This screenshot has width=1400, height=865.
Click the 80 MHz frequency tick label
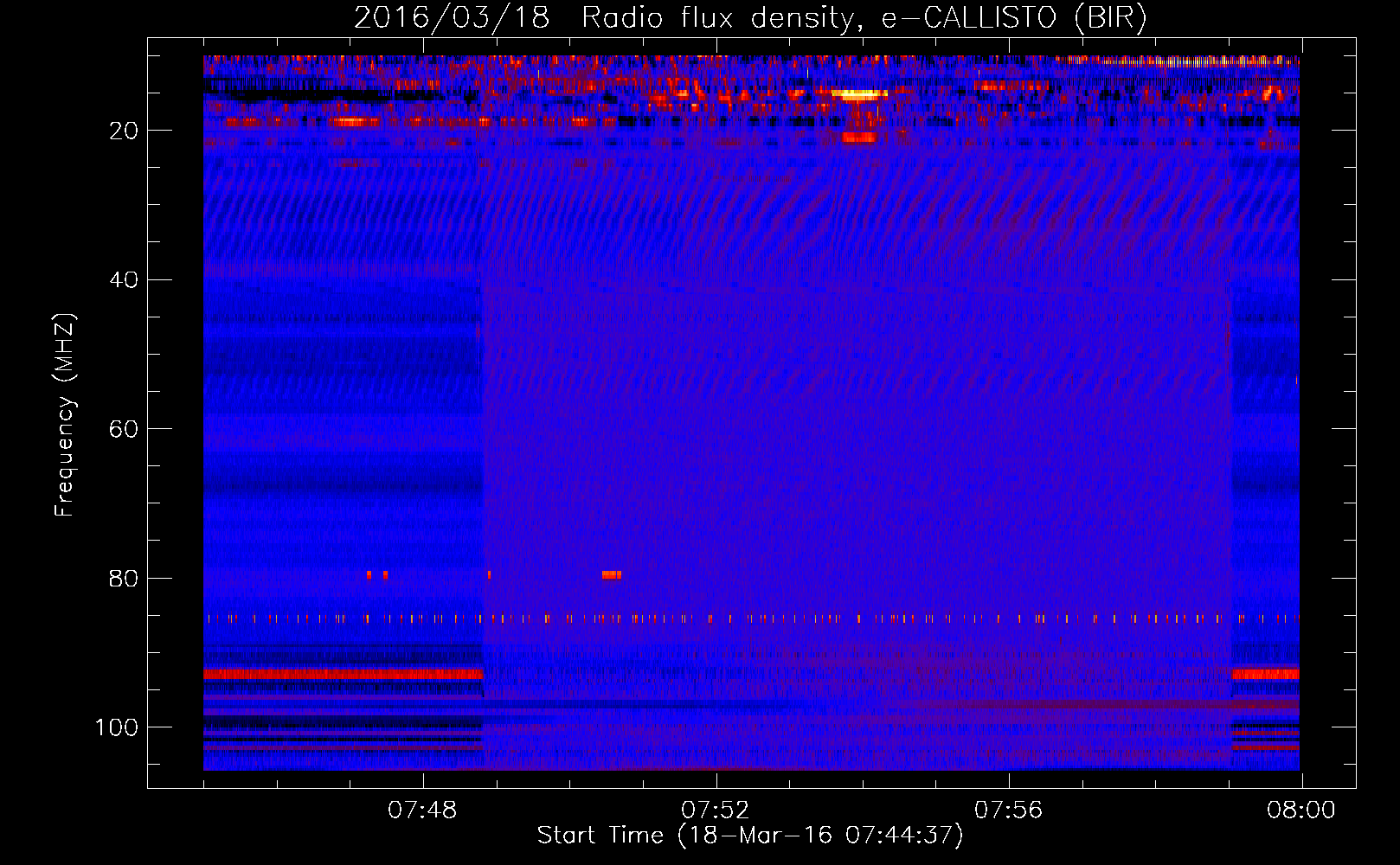(124, 579)
